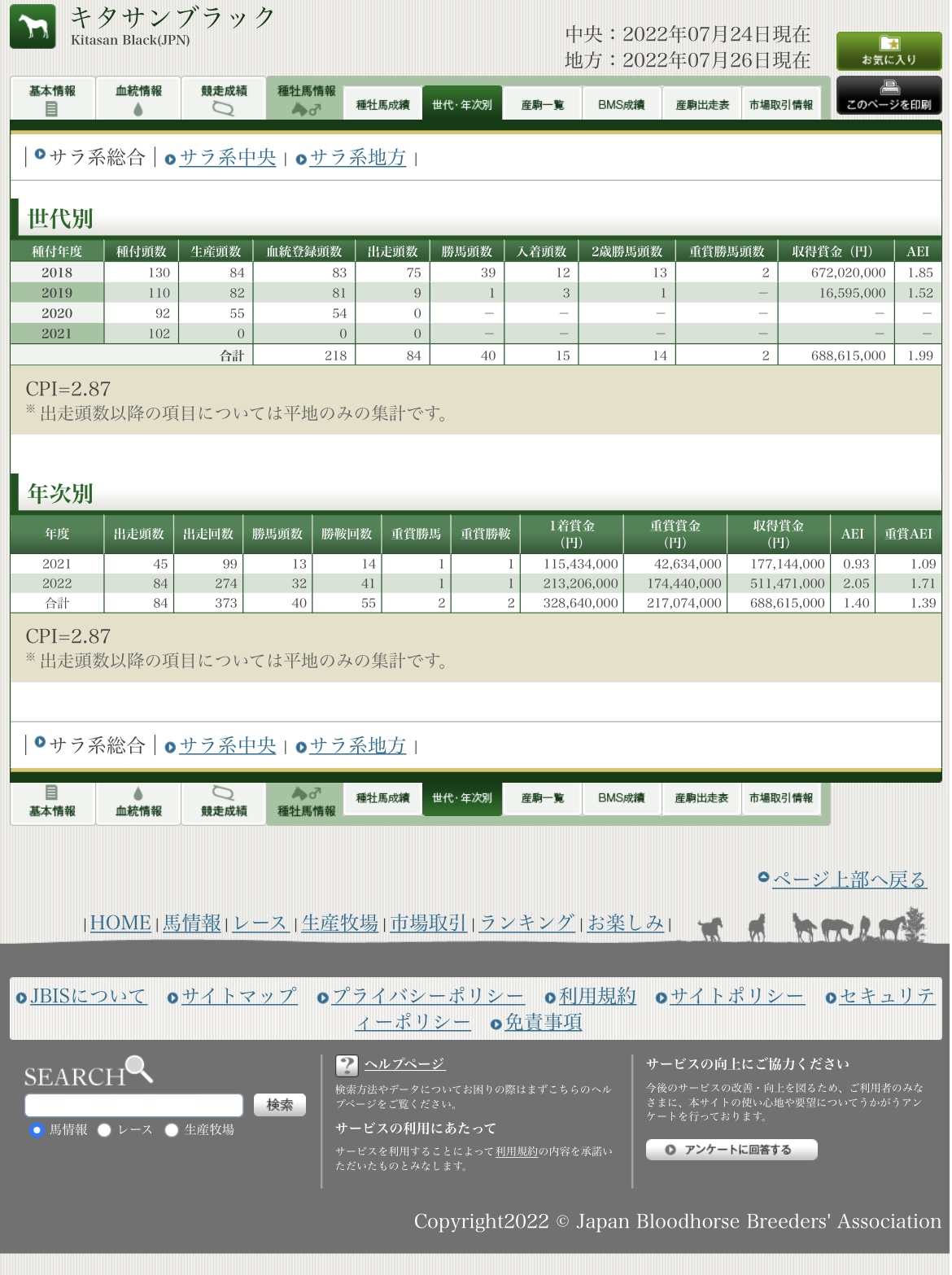This screenshot has height=1275, width=952.
Task: Click track icon on bottom 競走成績 tab
Action: [223, 793]
